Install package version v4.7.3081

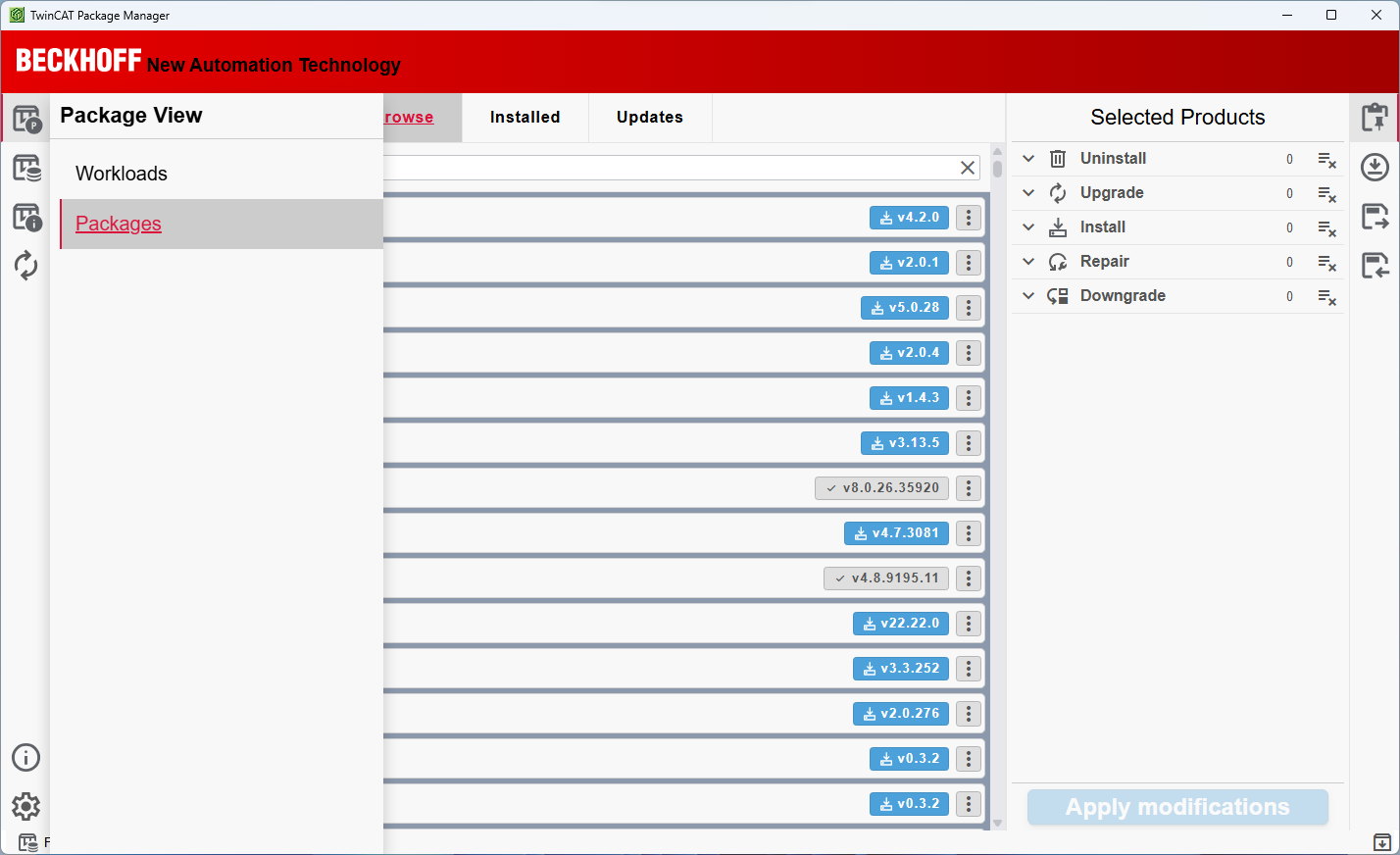896,533
